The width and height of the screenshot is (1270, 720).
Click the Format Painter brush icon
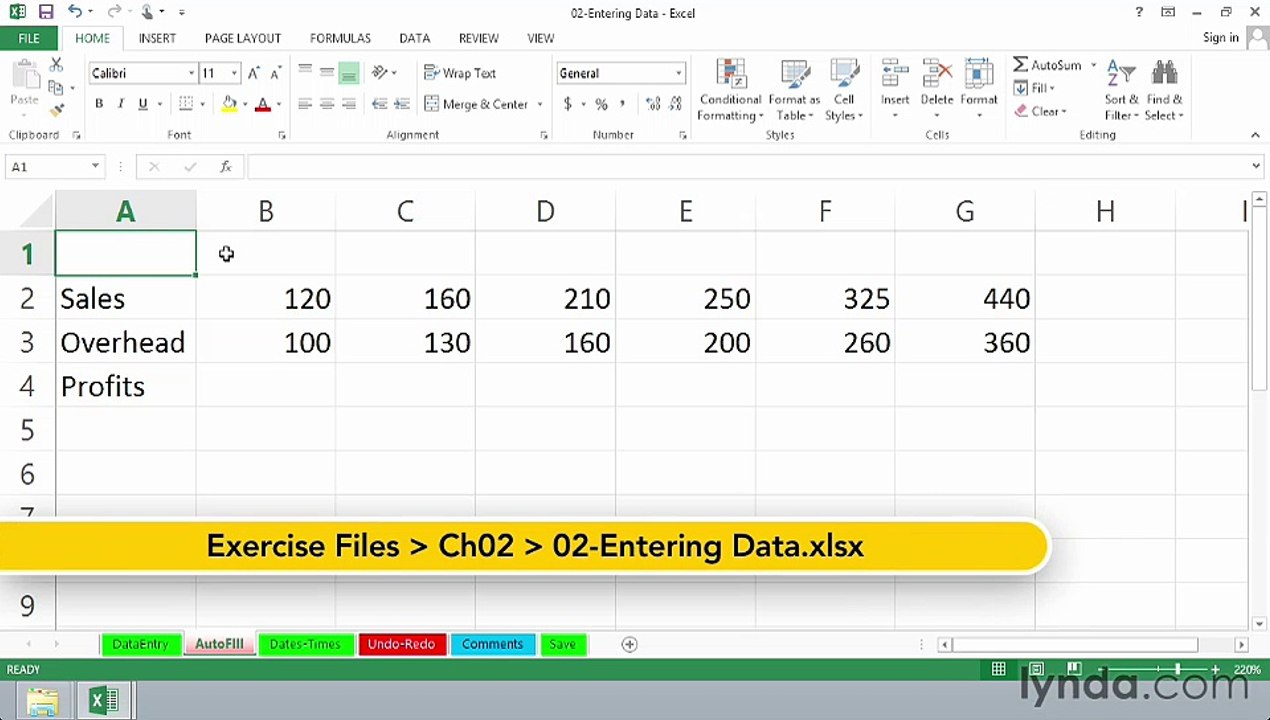click(56, 111)
